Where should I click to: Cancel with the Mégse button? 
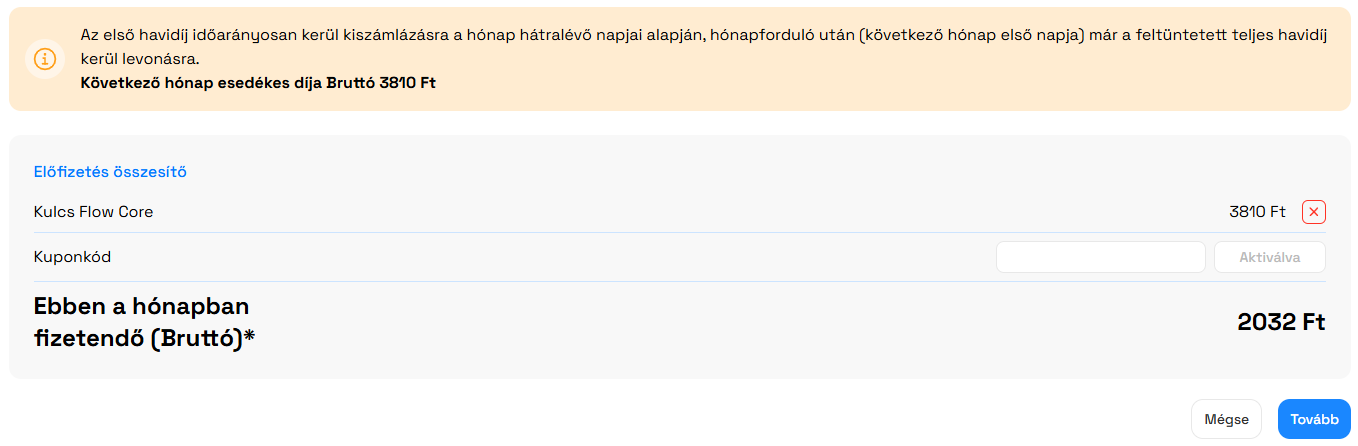click(1226, 419)
